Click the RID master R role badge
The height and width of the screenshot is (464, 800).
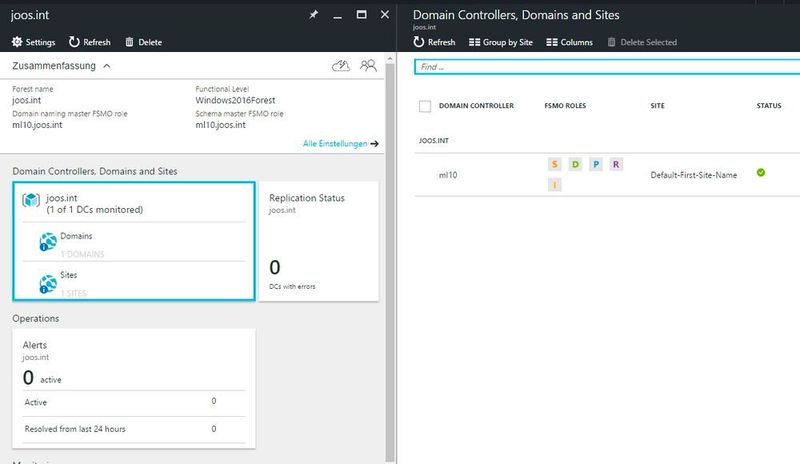pos(616,164)
